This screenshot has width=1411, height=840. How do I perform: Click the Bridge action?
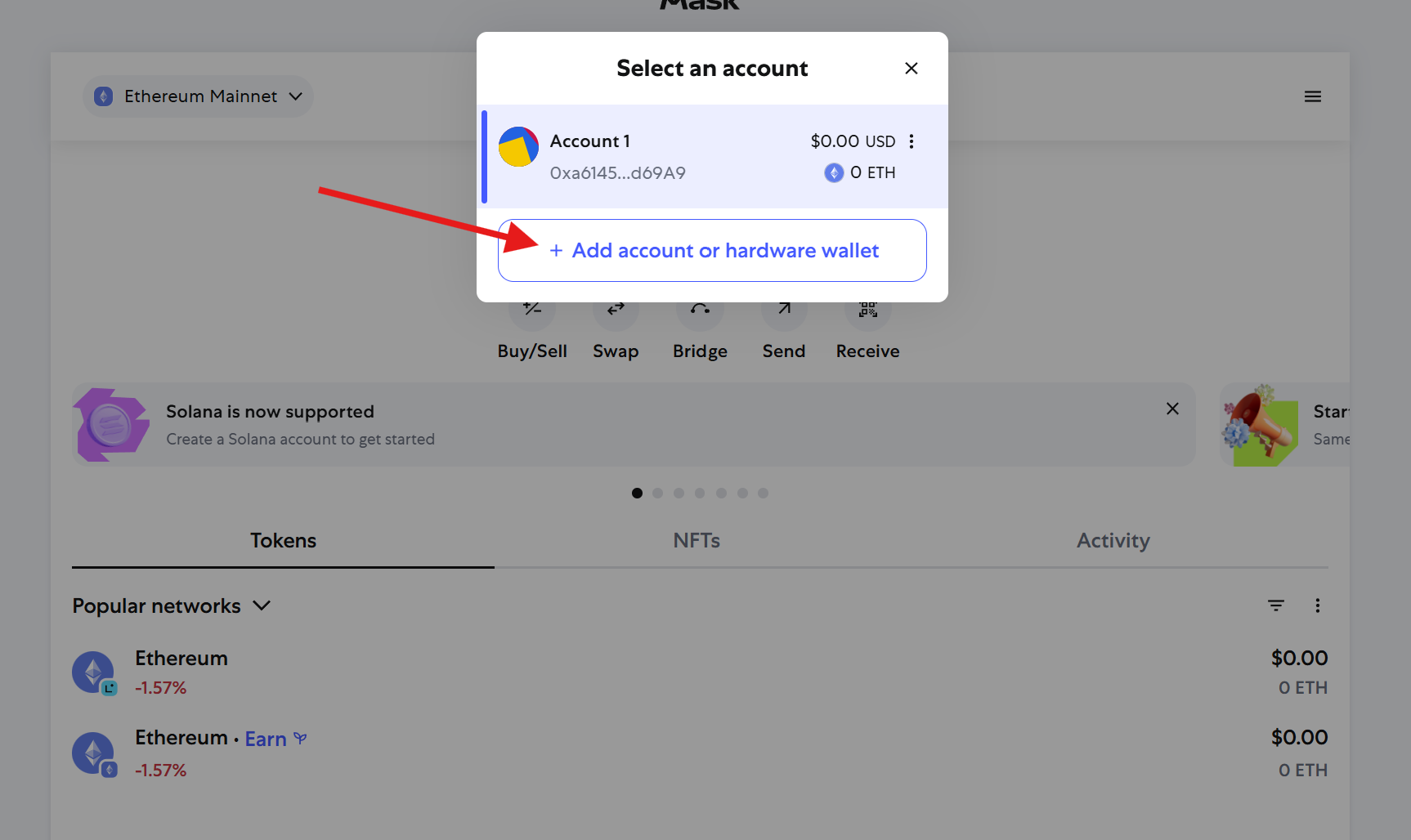point(700,330)
